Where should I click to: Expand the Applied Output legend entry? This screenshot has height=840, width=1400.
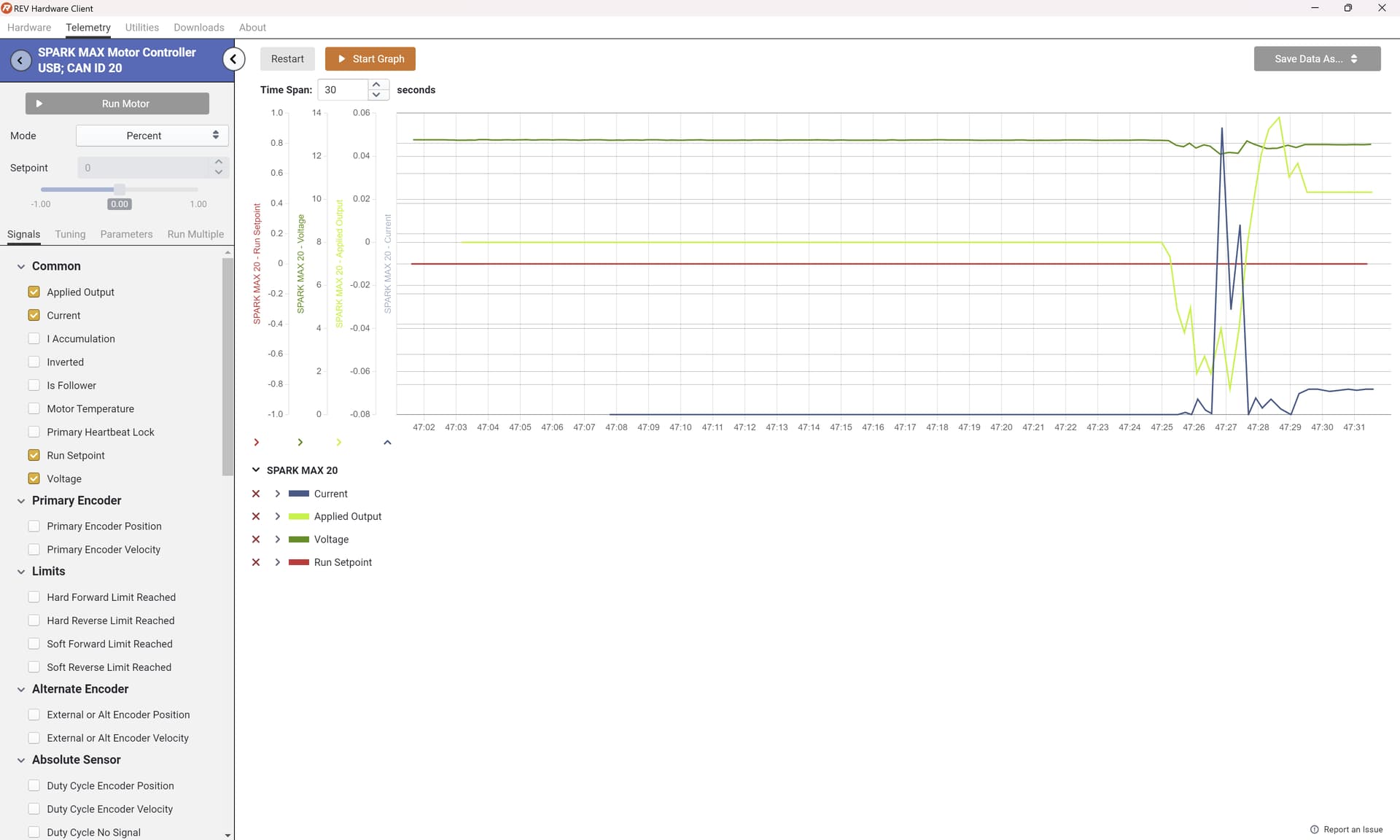[x=277, y=516]
